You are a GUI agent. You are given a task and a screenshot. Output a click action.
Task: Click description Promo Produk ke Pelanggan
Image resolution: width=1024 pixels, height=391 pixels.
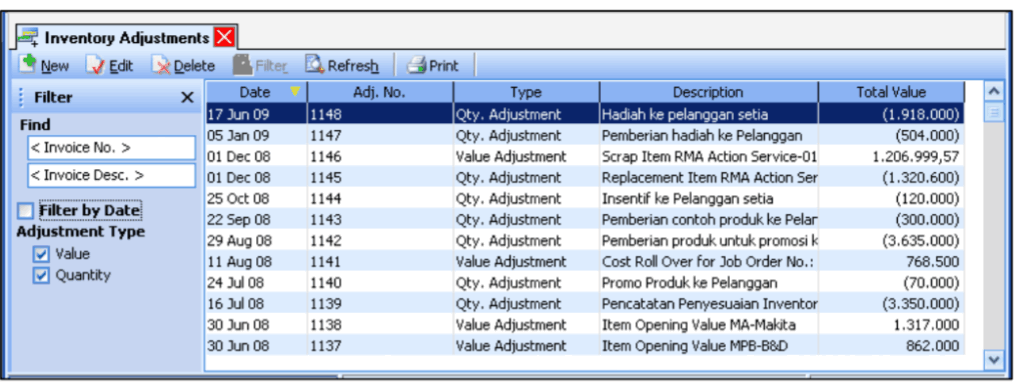pos(690,283)
